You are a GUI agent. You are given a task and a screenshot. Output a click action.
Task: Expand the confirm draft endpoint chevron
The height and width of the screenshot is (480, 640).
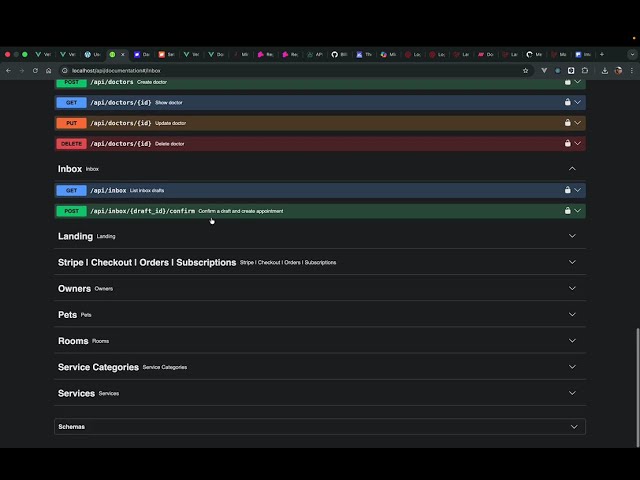tap(578, 211)
